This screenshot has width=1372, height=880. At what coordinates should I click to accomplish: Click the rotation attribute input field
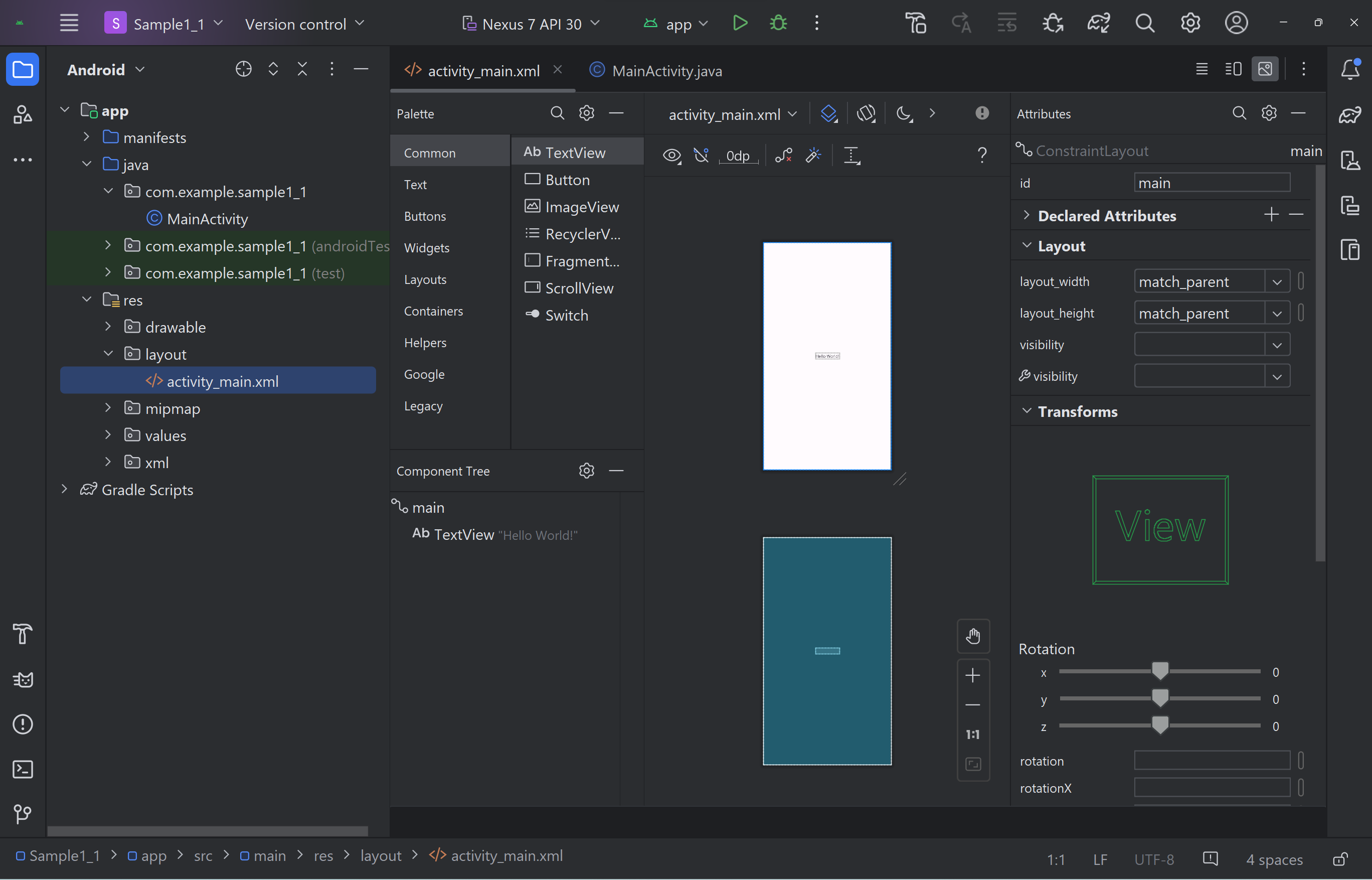click(1212, 761)
